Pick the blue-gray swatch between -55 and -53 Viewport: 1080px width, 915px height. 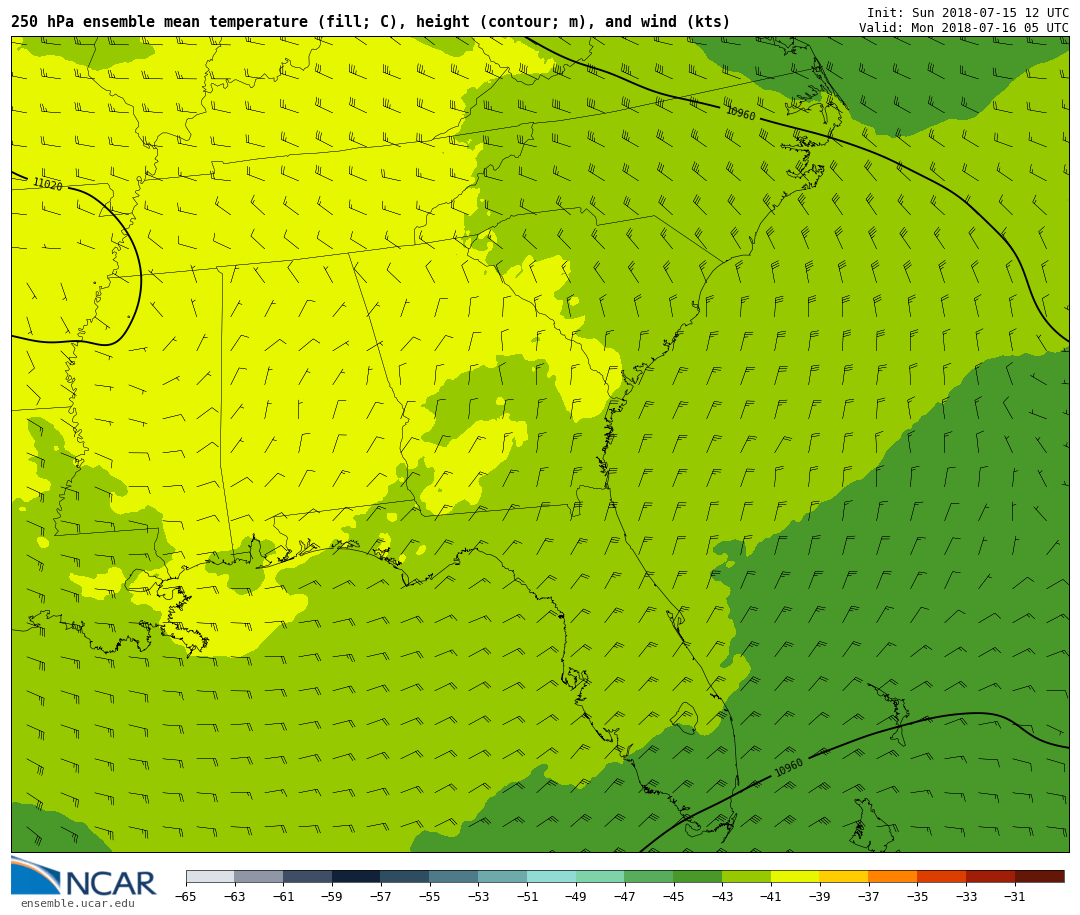tap(454, 876)
